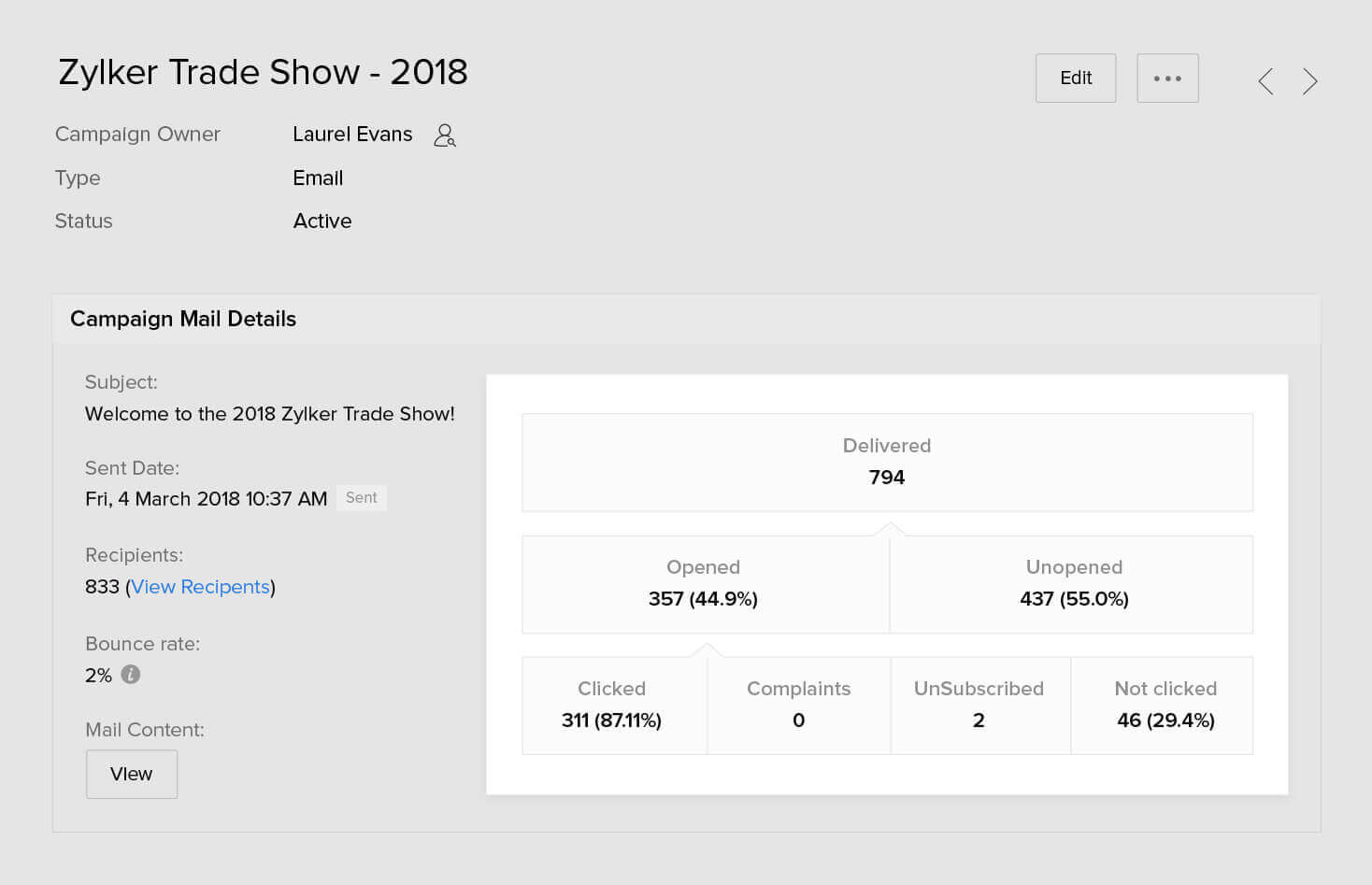Go to the previous campaign record arrow
Viewport: 1372px width, 885px height.
[1265, 81]
